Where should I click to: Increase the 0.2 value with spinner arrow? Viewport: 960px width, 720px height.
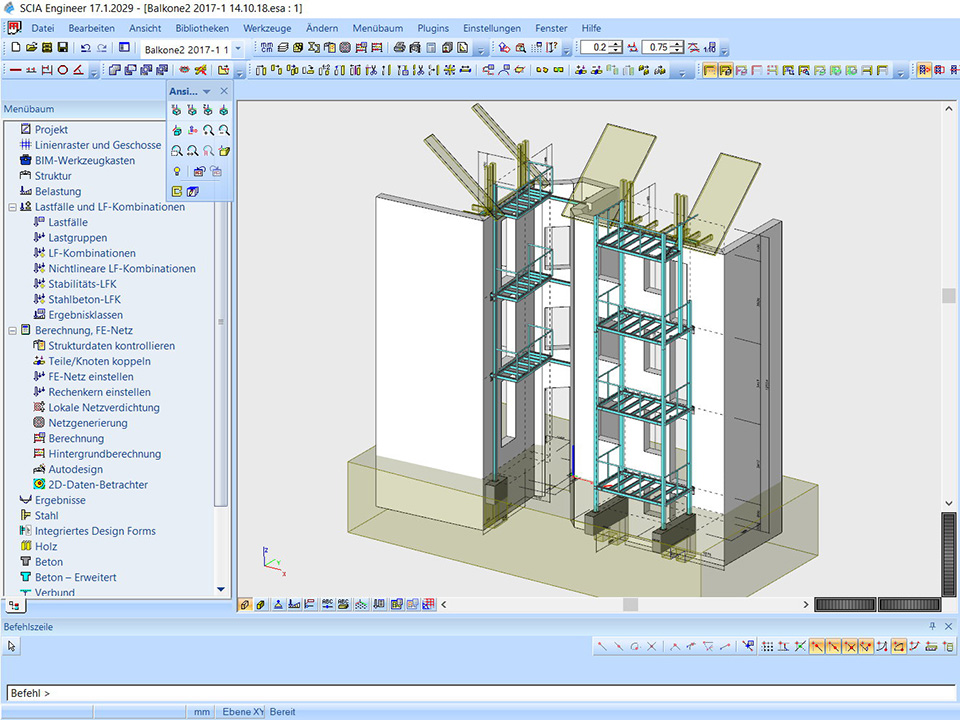tap(617, 44)
